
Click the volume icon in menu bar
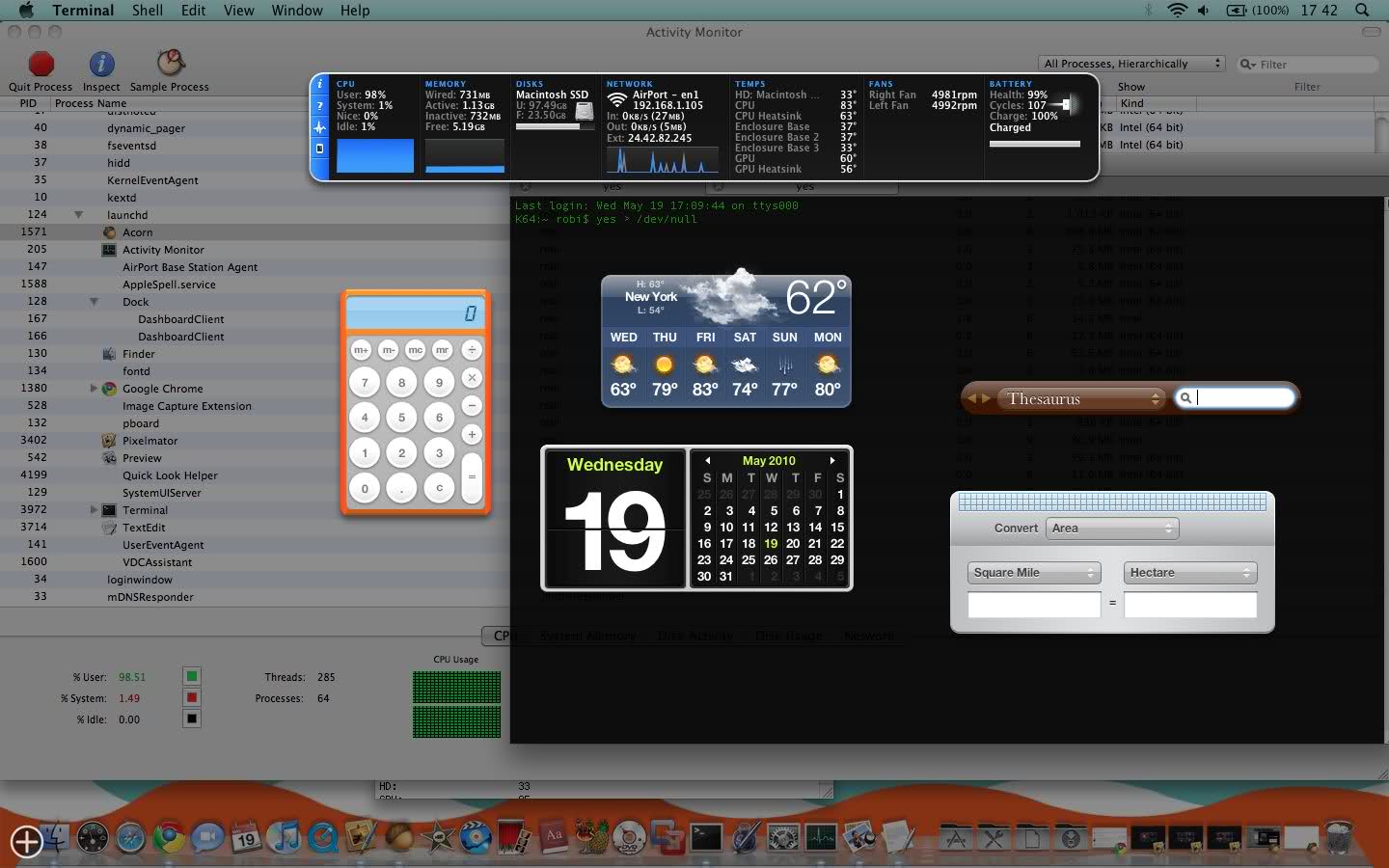pyautogui.click(x=1204, y=10)
